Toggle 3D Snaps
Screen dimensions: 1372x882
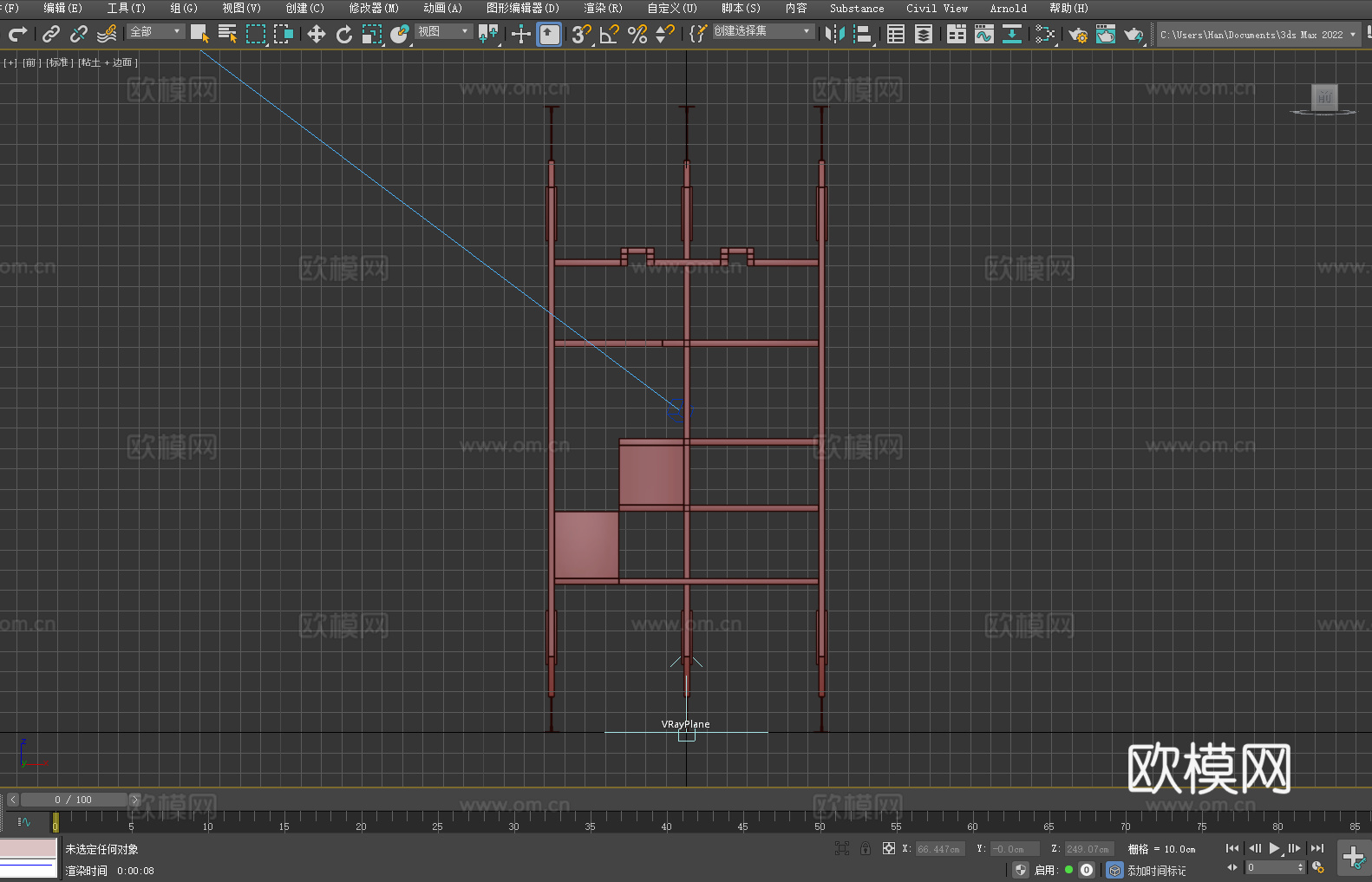[581, 34]
